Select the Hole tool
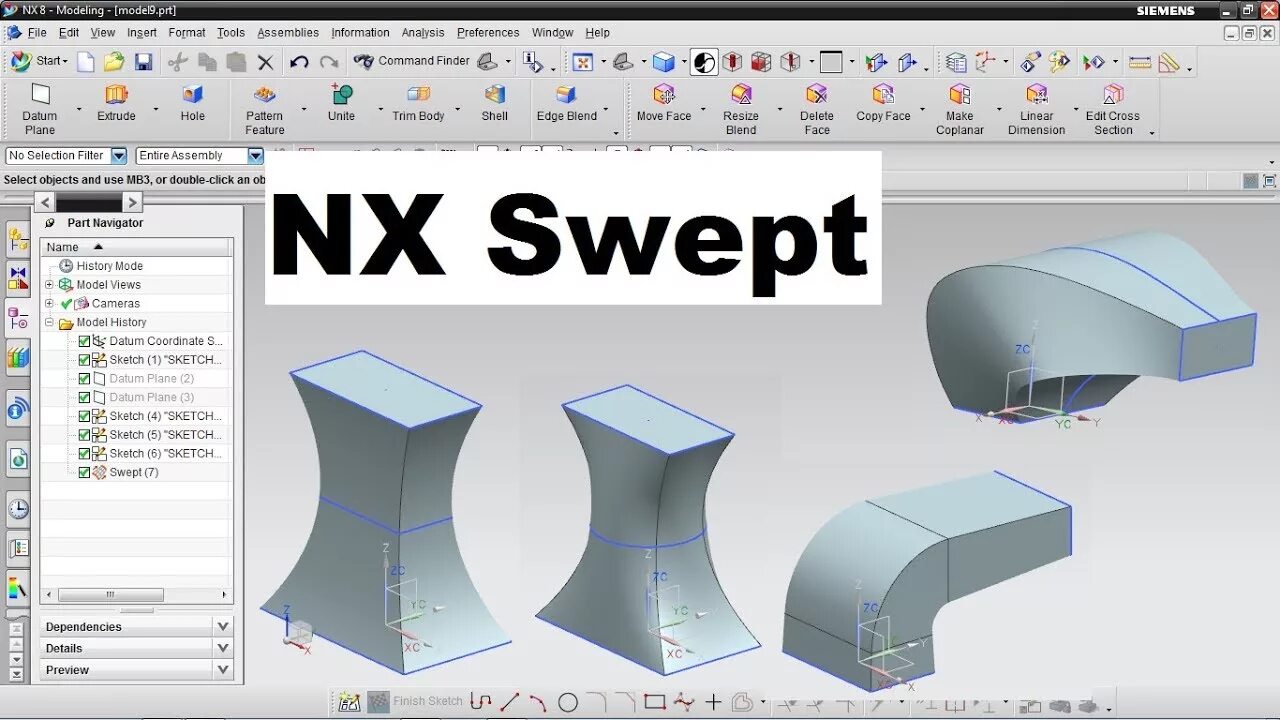The height and width of the screenshot is (720, 1280). (193, 95)
